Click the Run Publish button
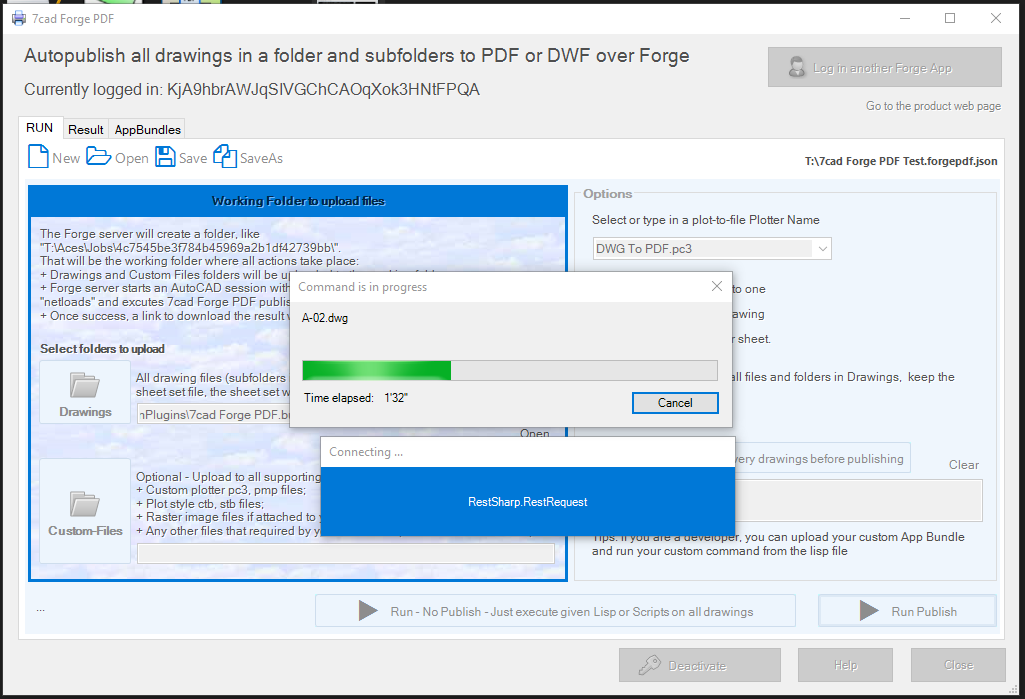The width and height of the screenshot is (1025, 699). (x=907, y=611)
